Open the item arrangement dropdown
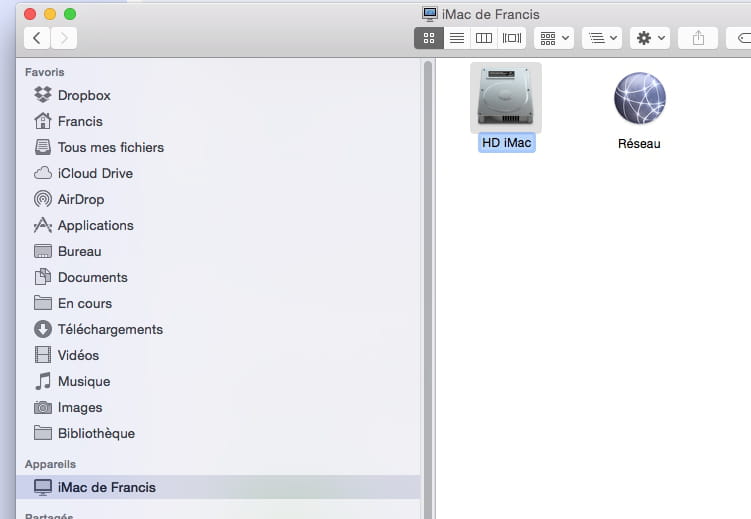The width and height of the screenshot is (751, 519). click(554, 38)
